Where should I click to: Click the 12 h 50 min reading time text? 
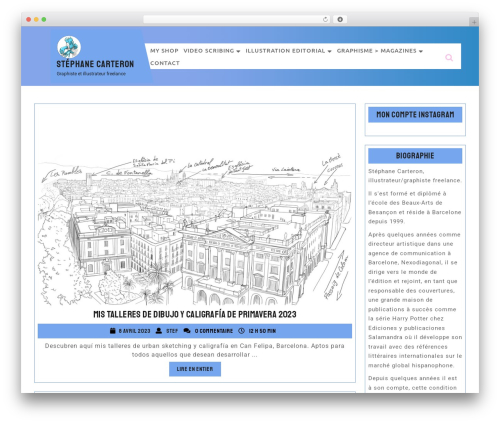pyautogui.click(x=262, y=331)
